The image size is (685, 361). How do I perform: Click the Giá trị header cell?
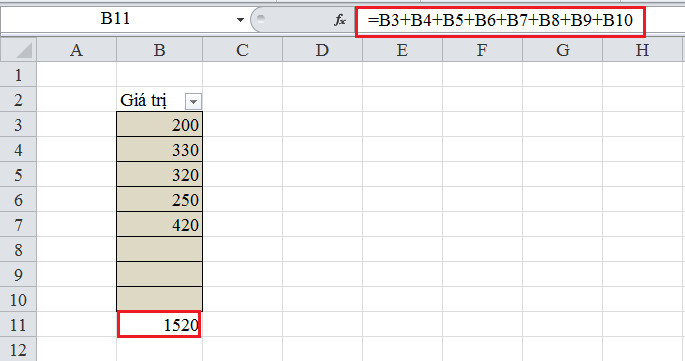[159, 100]
